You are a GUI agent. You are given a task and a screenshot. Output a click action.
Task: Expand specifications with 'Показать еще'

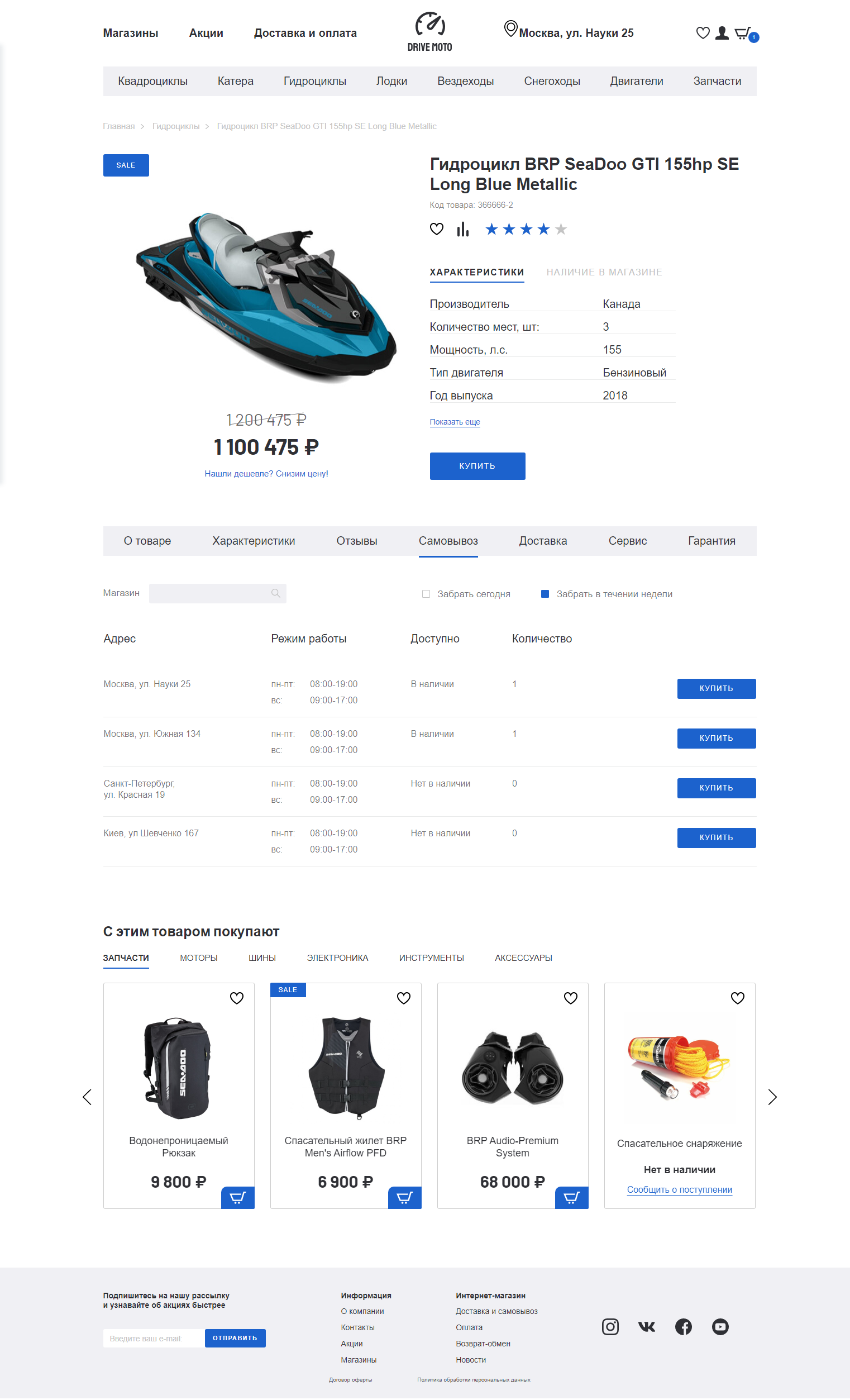point(455,422)
